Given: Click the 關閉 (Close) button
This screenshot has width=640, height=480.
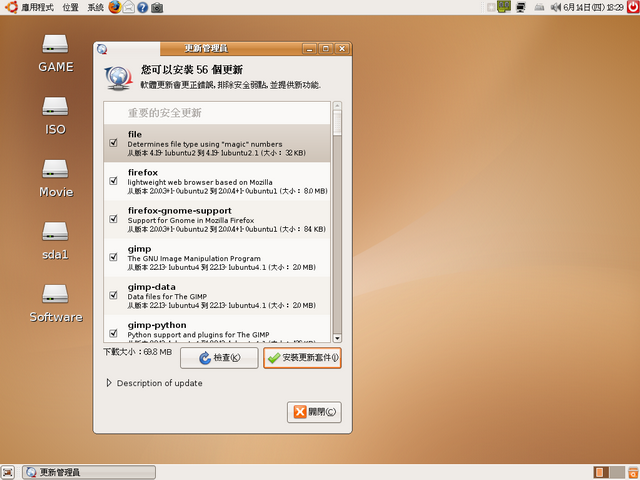Looking at the screenshot, I should coord(314,412).
